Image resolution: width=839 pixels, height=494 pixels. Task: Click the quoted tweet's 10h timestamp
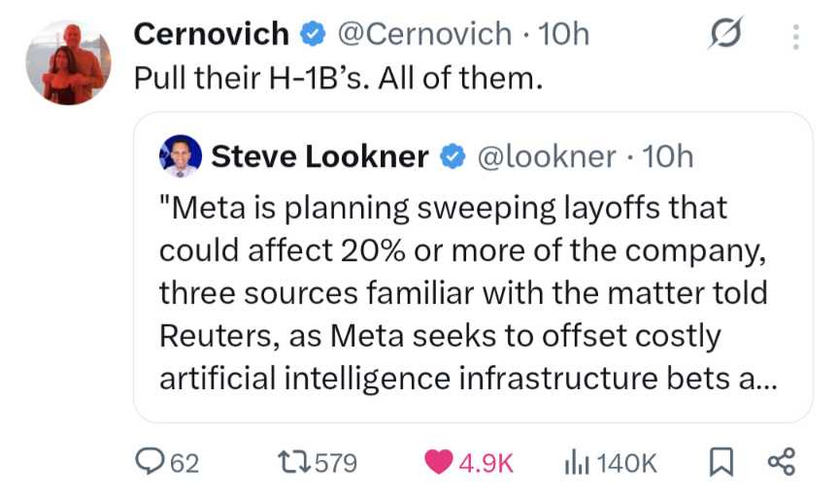(x=667, y=157)
